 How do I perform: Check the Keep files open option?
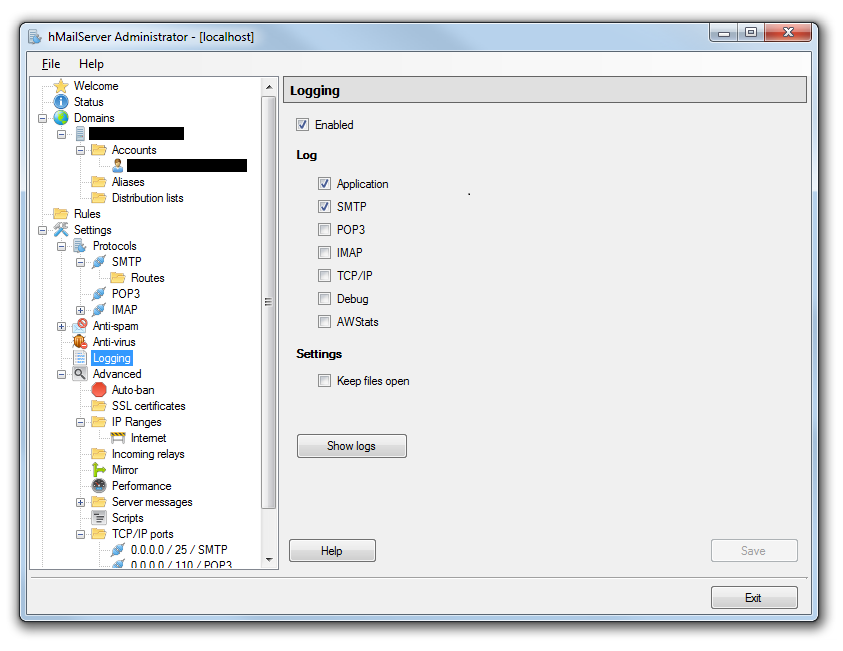(x=324, y=381)
